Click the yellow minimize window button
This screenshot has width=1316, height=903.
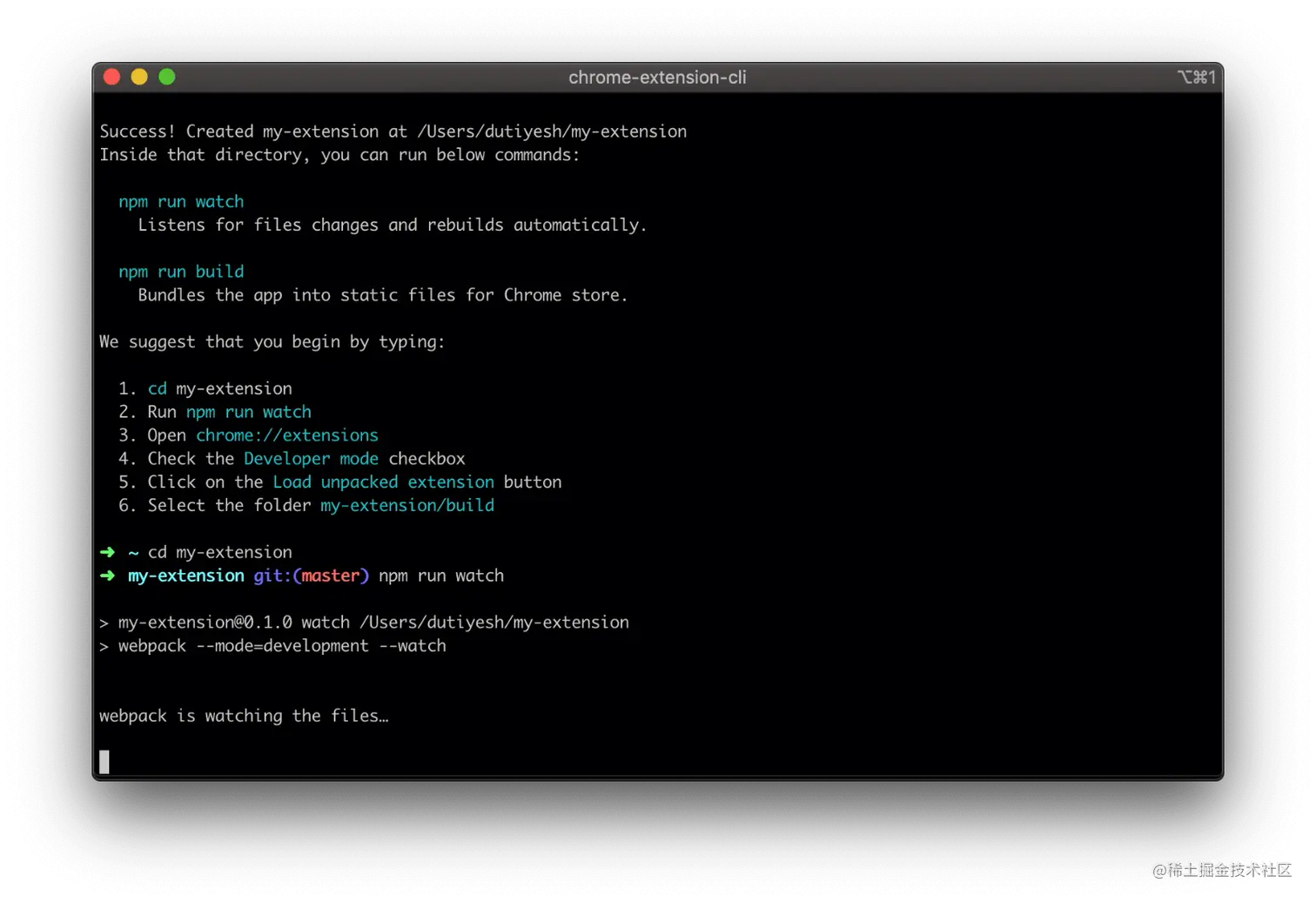[139, 77]
